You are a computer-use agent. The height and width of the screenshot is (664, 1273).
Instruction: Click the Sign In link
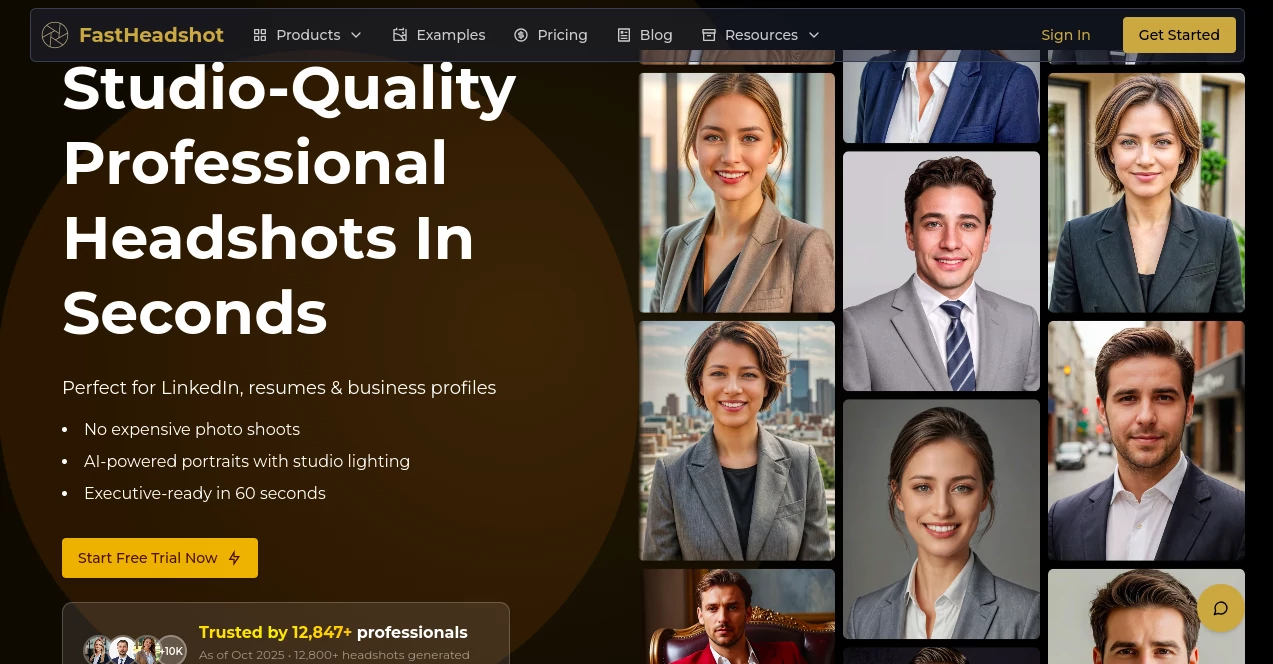(x=1065, y=35)
